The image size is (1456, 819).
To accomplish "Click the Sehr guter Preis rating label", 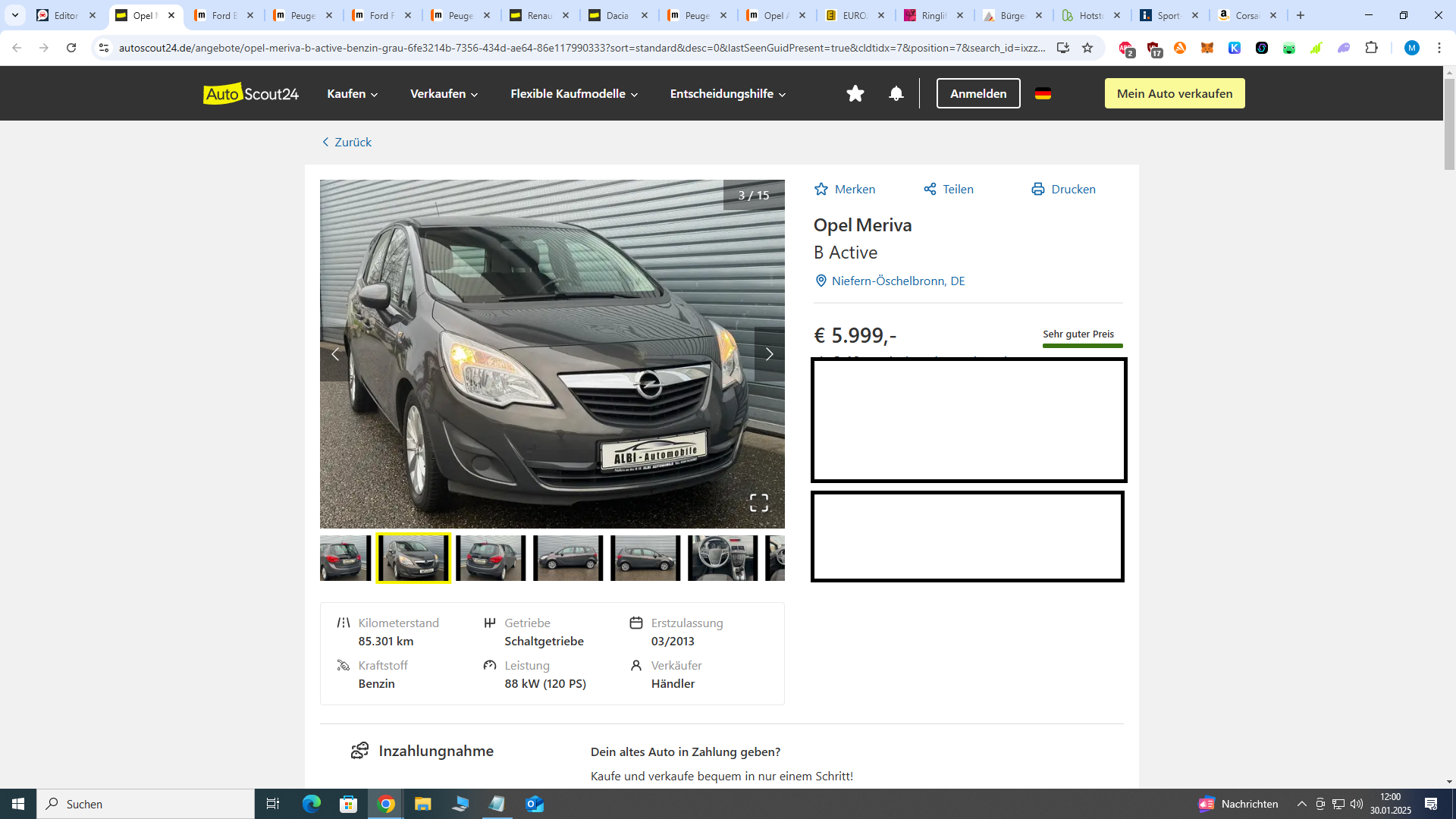I will [1078, 334].
